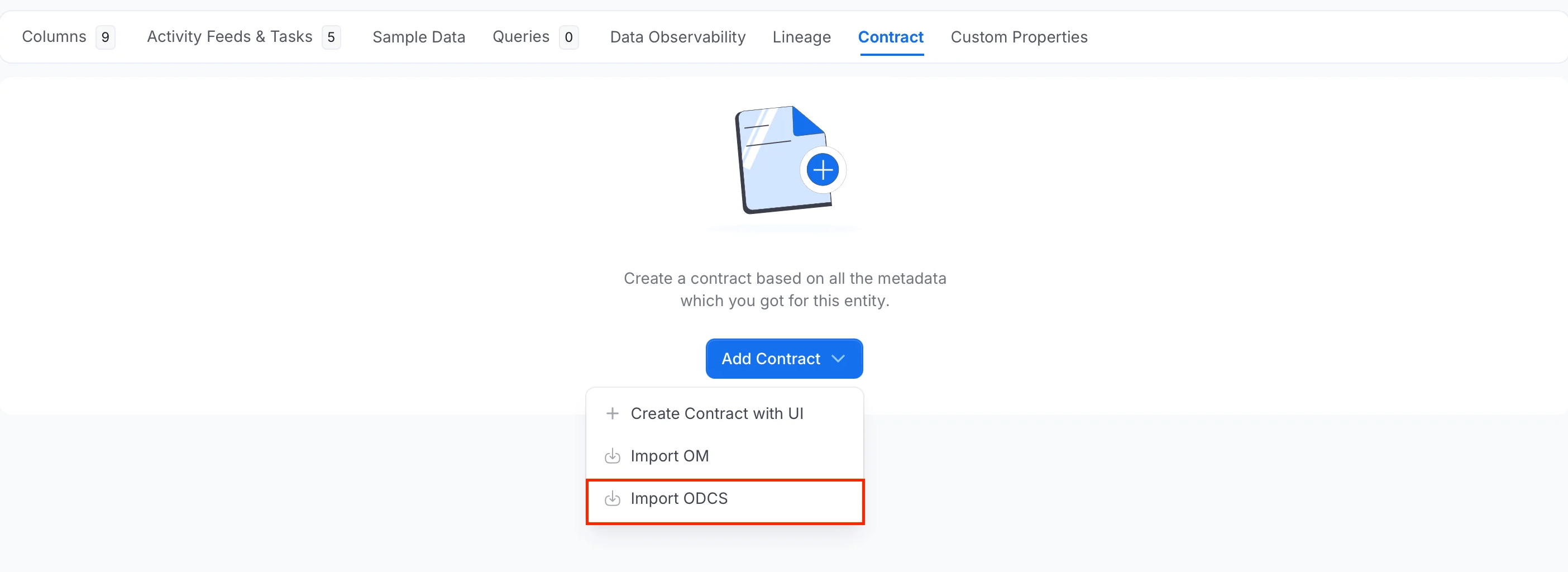Select the Import OM option
Screen dimensions: 1568x572
pyautogui.click(x=724, y=456)
